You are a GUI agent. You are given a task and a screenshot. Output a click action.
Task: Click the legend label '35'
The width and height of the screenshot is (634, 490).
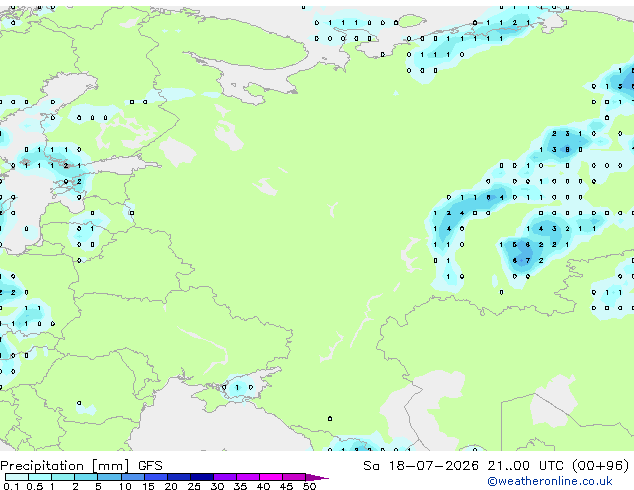[x=240, y=486]
